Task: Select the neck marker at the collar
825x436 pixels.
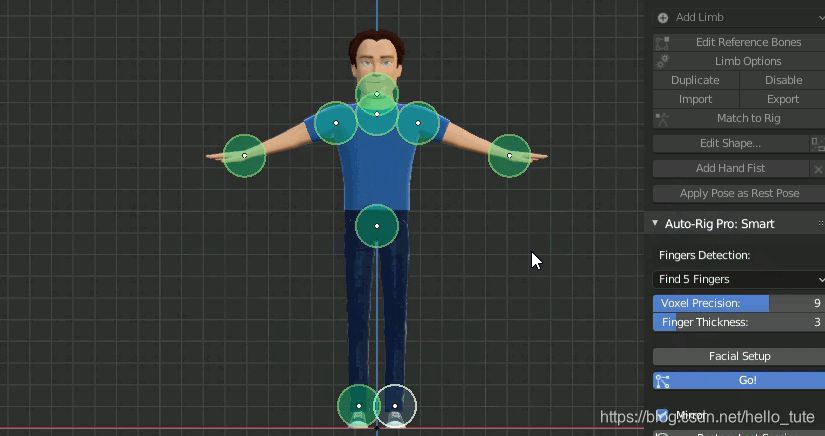Action: click(377, 114)
